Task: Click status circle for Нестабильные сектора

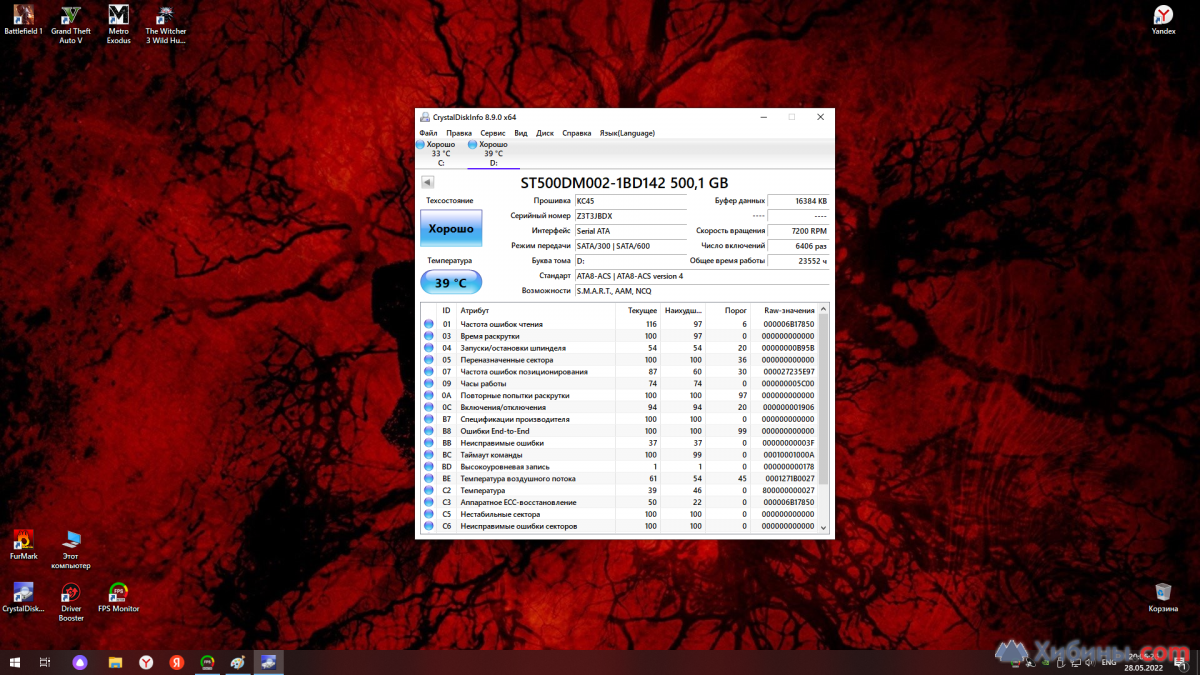Action: [429, 514]
